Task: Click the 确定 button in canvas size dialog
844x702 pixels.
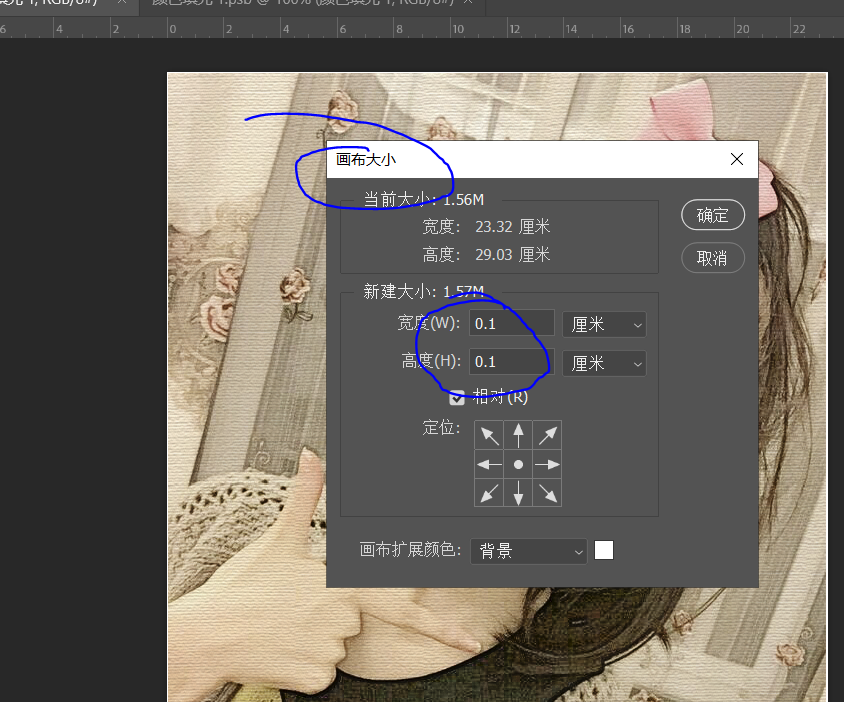Action: pyautogui.click(x=713, y=215)
